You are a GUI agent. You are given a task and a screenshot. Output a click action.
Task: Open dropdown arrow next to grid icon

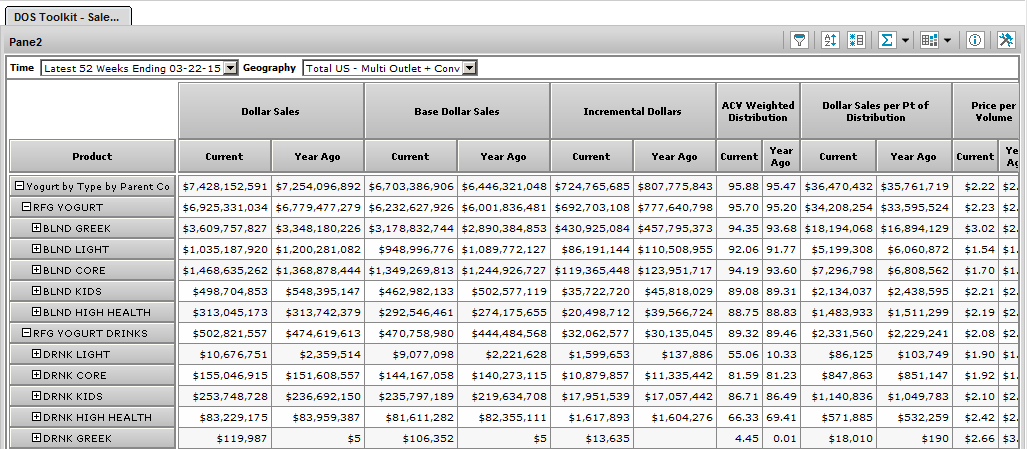point(947,41)
